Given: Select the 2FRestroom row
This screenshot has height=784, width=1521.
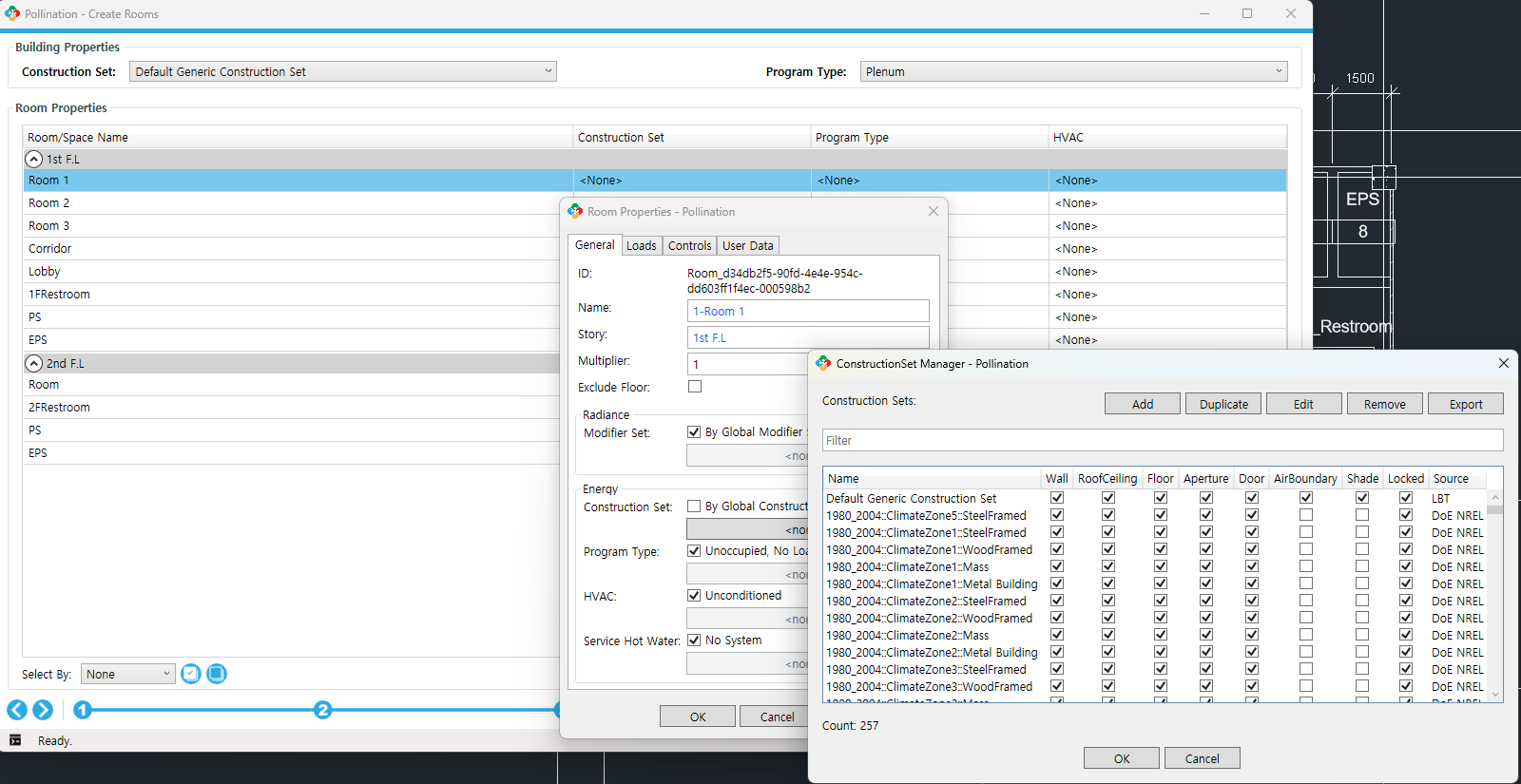Looking at the screenshot, I should coord(291,407).
